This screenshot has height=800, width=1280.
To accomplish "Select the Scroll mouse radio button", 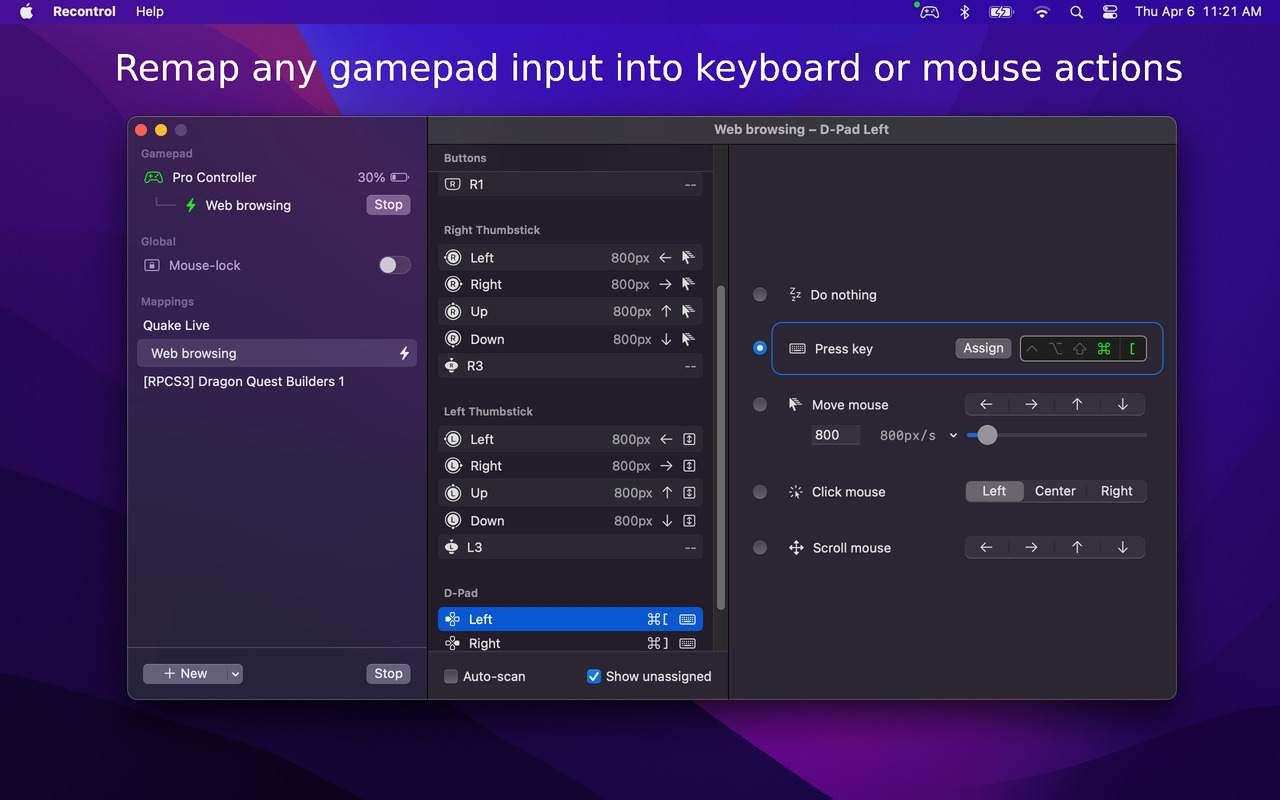I will 760,547.
